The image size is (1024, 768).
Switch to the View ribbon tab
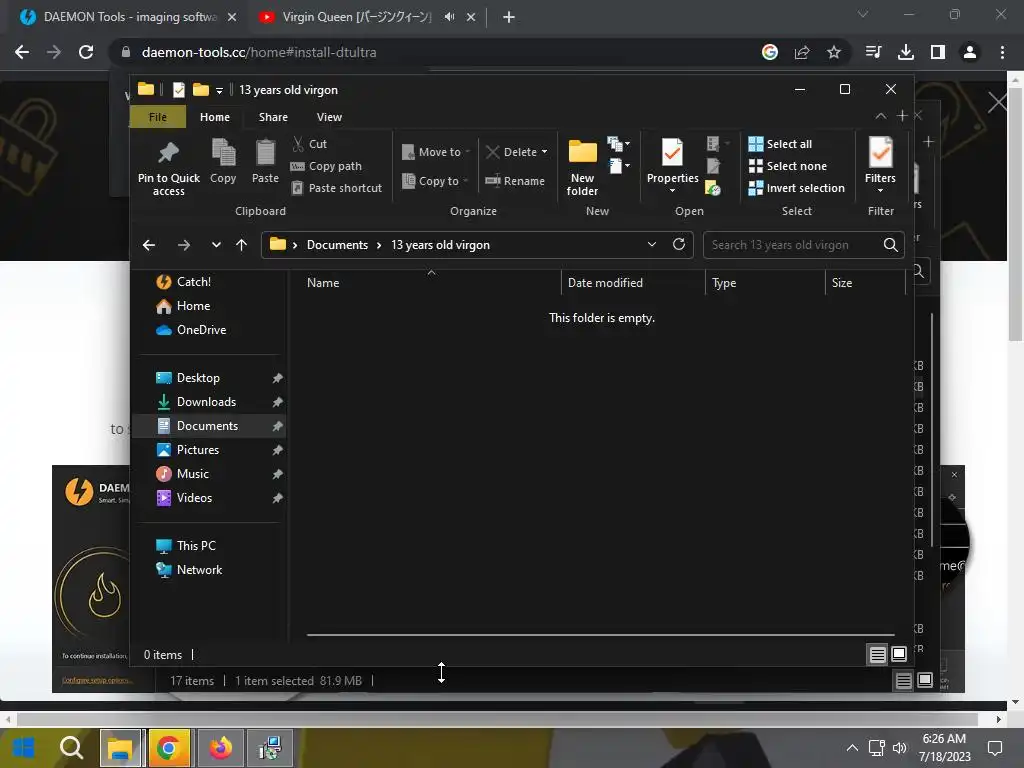click(x=329, y=117)
